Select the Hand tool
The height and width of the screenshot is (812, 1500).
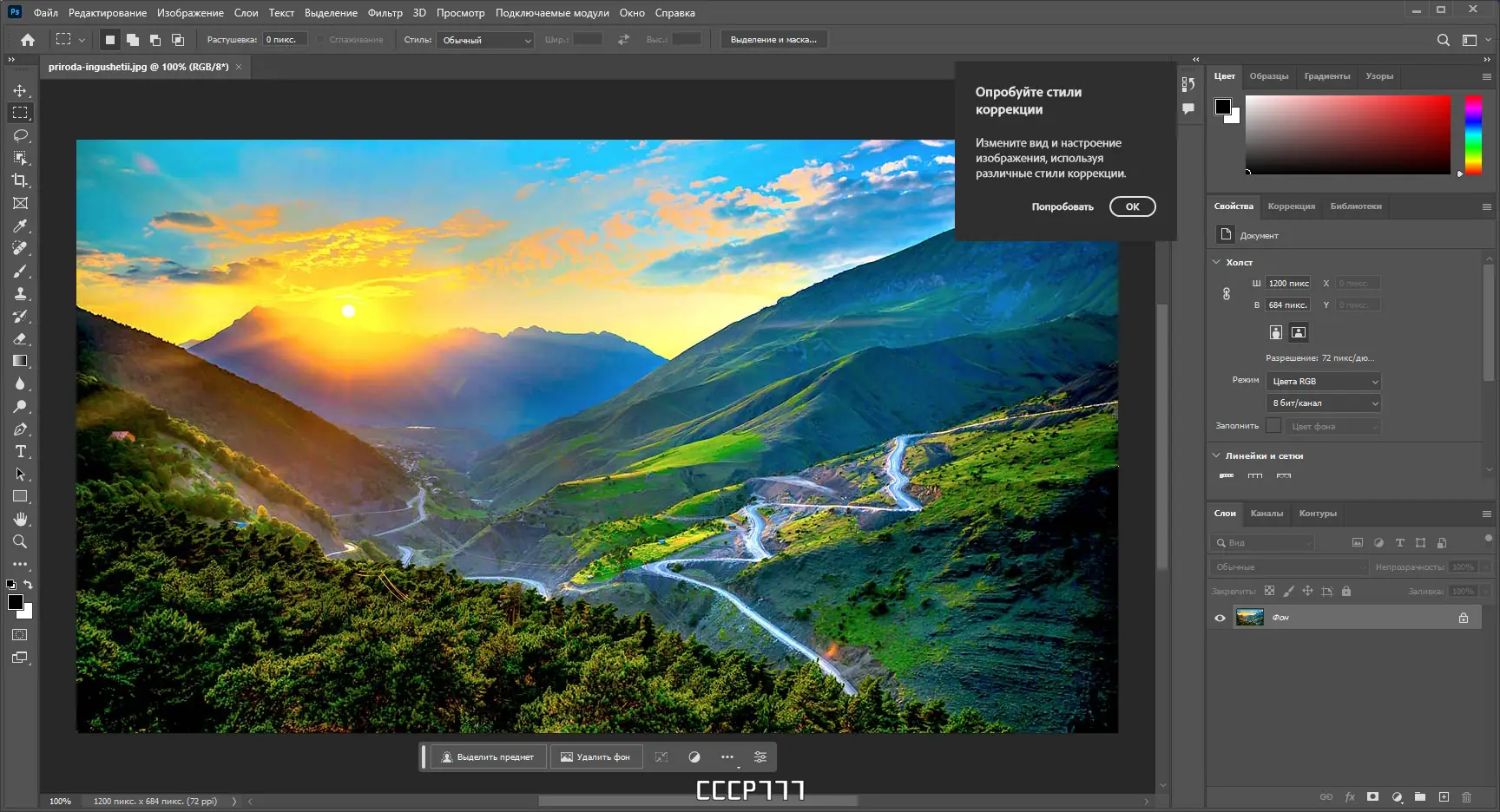19,519
